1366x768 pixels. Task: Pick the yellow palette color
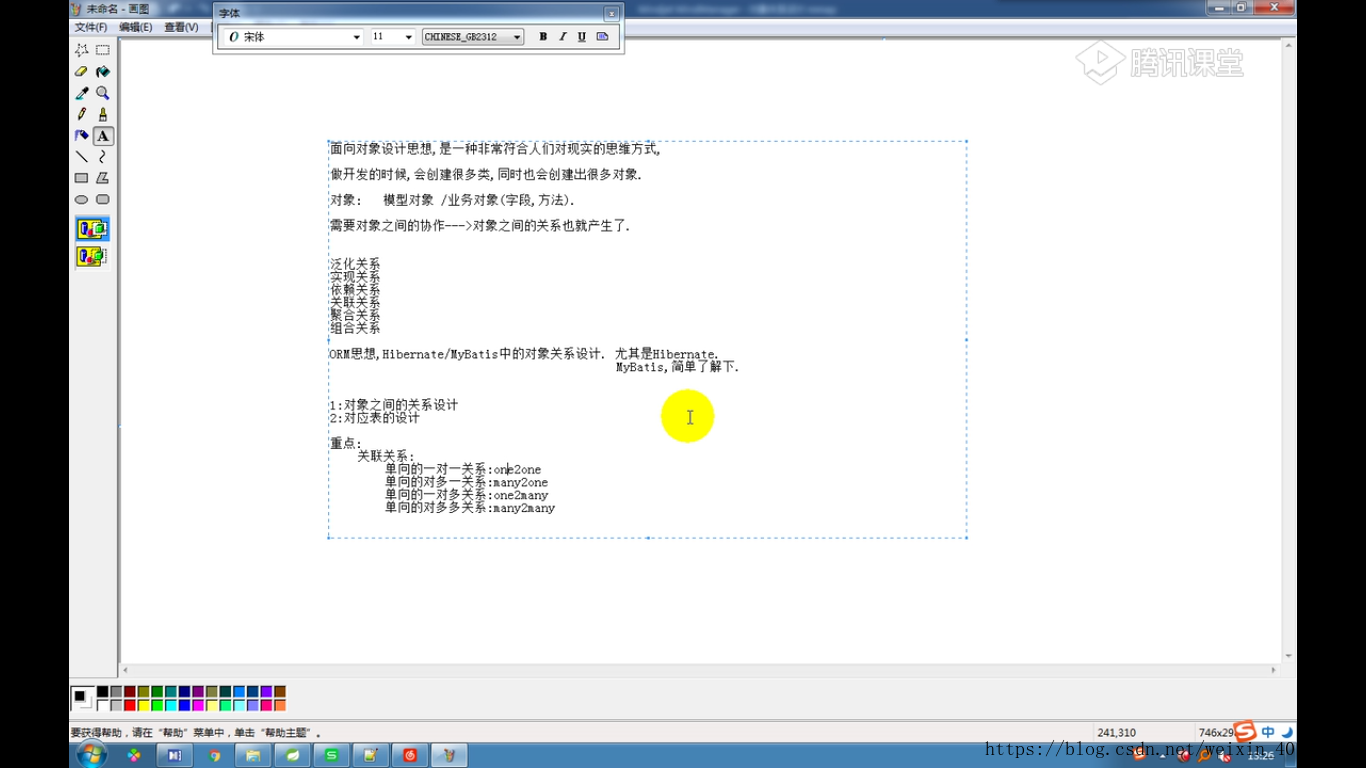tap(143, 706)
